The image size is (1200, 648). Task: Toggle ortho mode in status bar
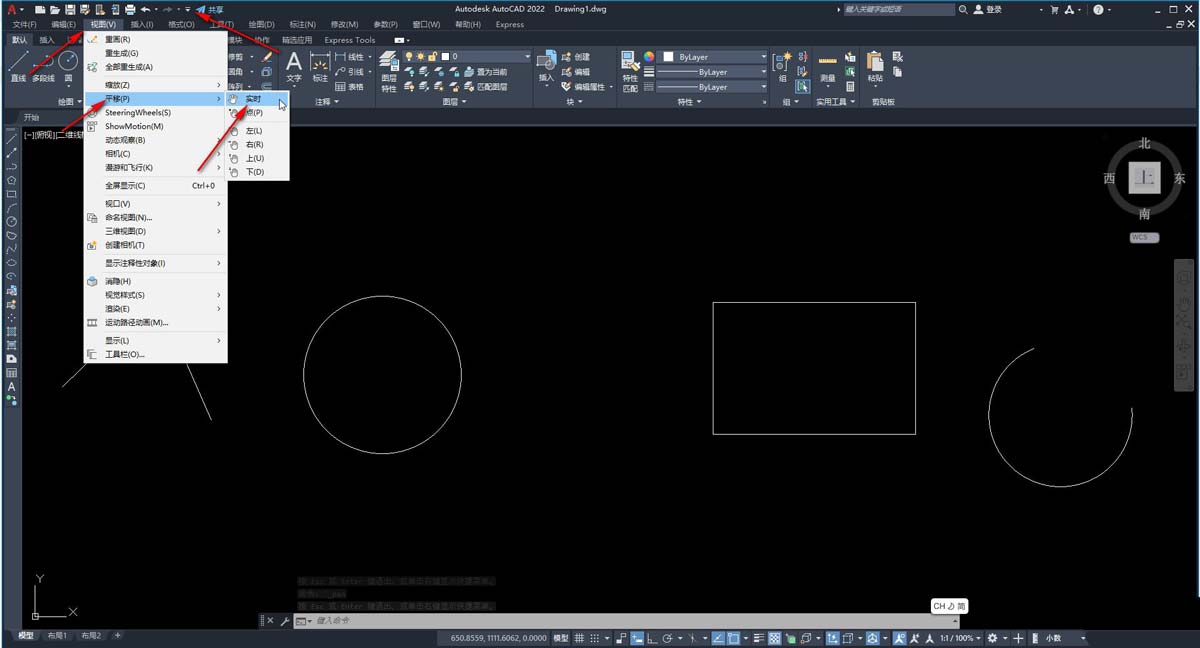coord(652,637)
